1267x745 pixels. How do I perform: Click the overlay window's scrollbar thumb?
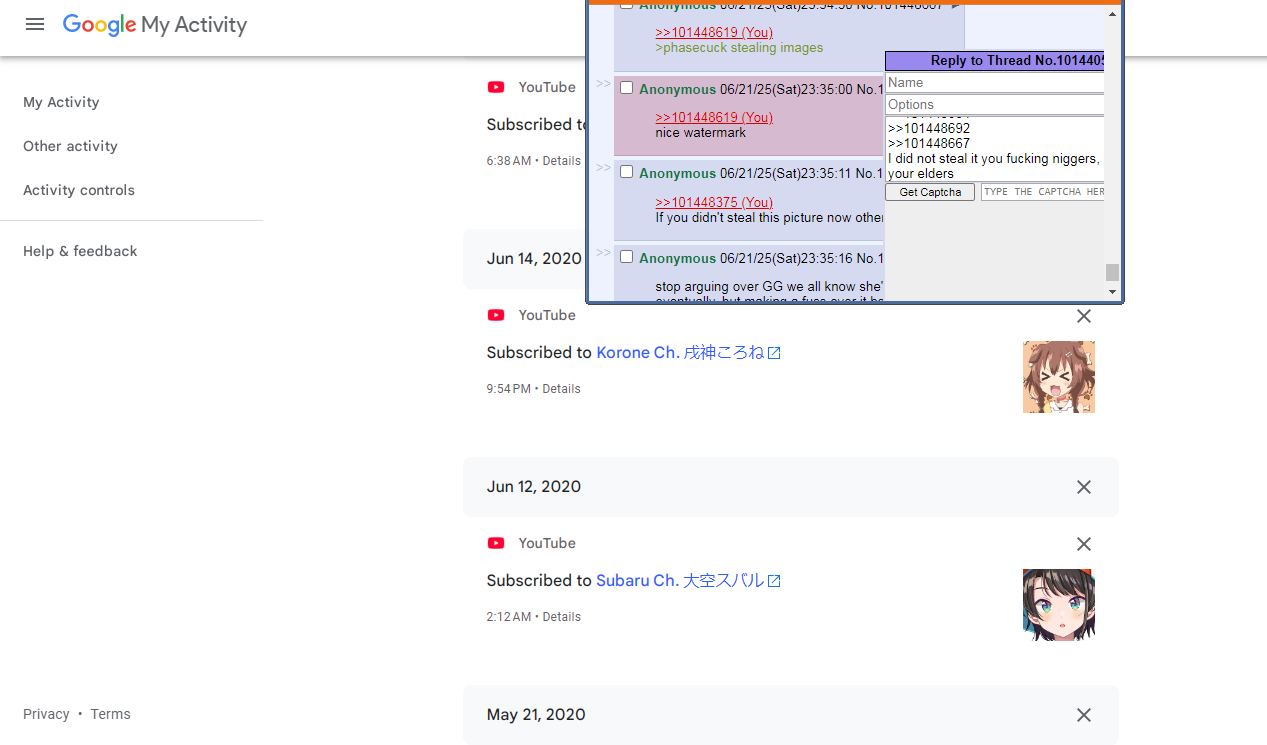[x=1113, y=272]
